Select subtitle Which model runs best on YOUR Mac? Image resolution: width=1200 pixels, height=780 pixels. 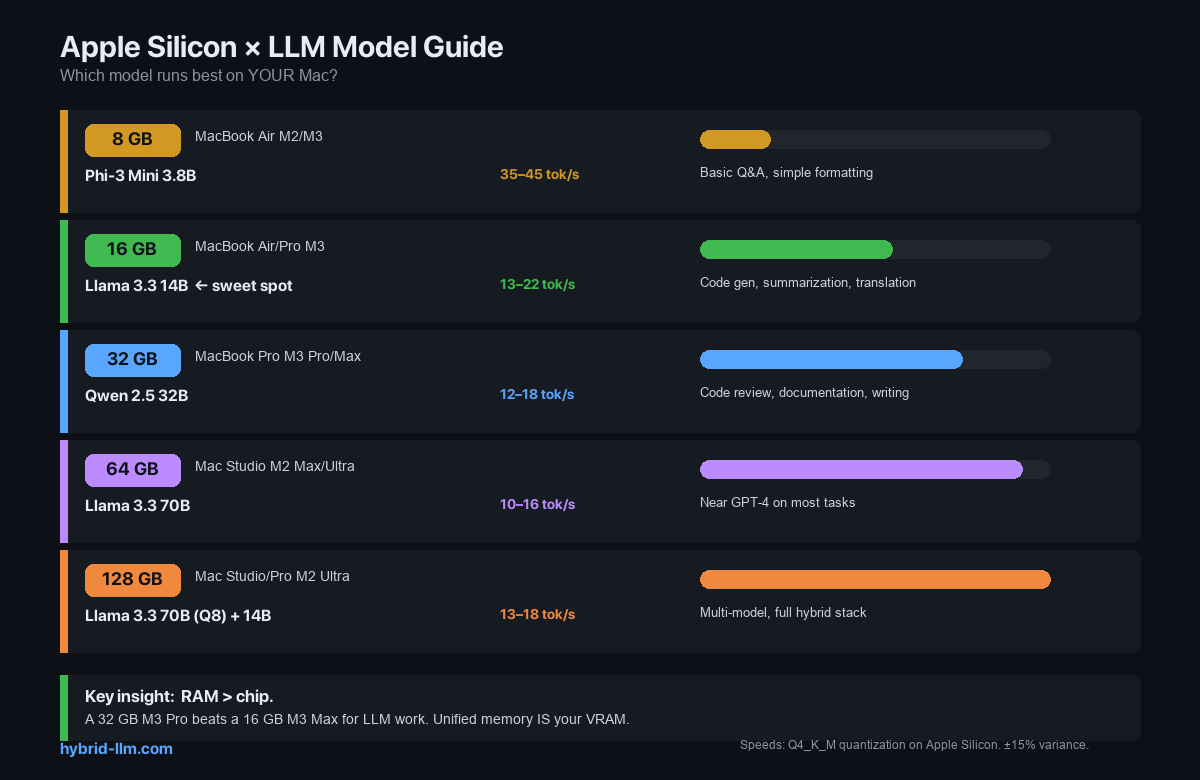pyautogui.click(x=199, y=76)
